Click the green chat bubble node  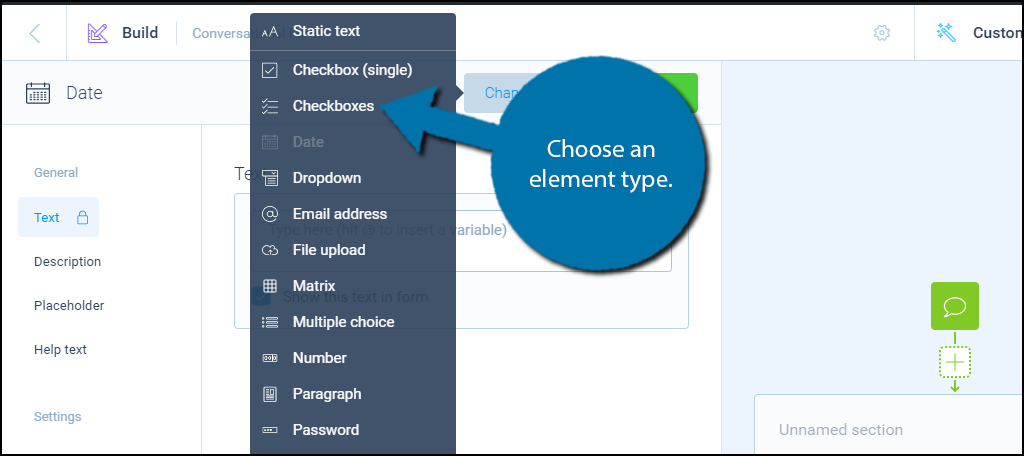954,306
